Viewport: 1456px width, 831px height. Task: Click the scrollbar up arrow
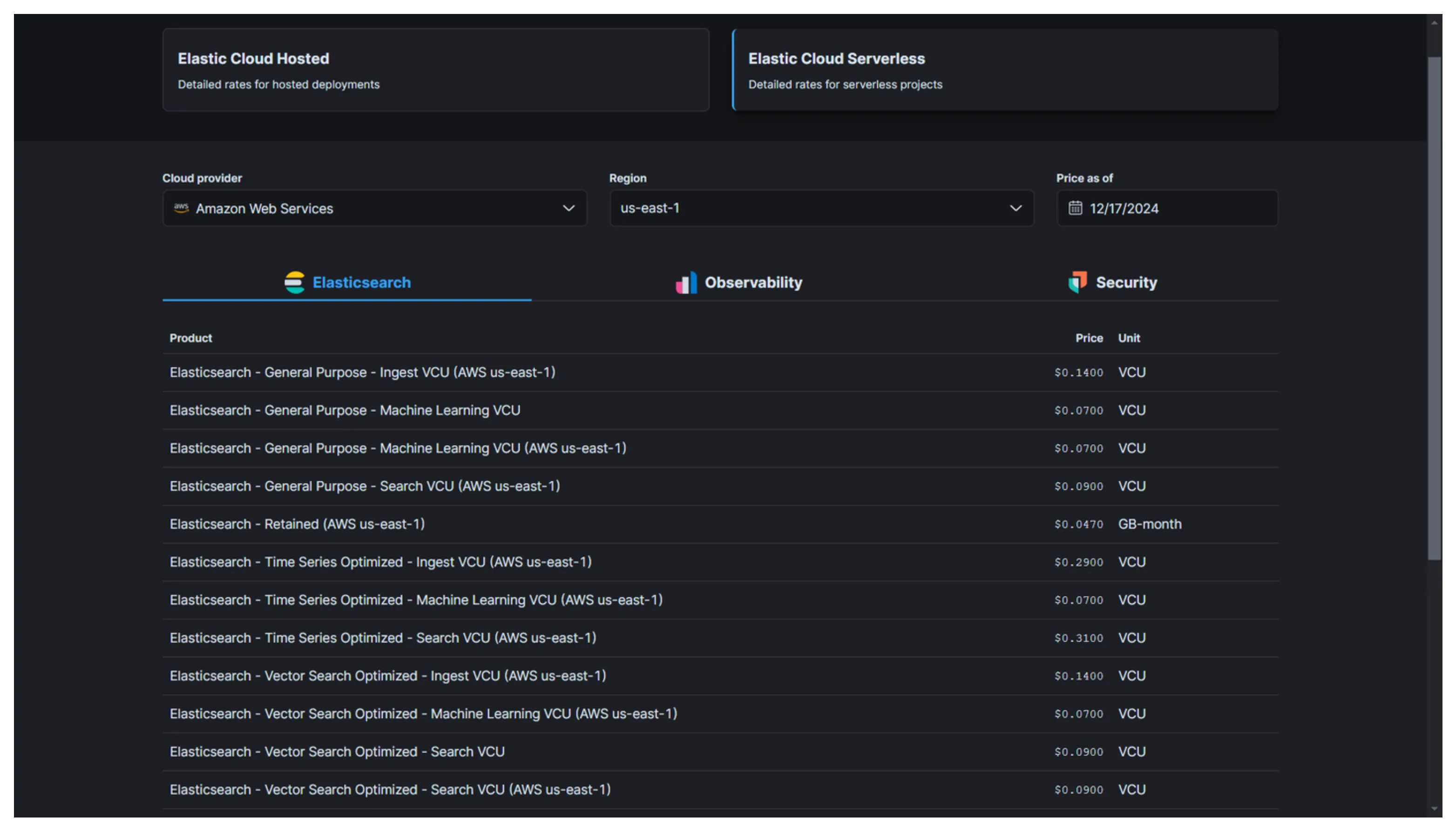(x=1434, y=23)
